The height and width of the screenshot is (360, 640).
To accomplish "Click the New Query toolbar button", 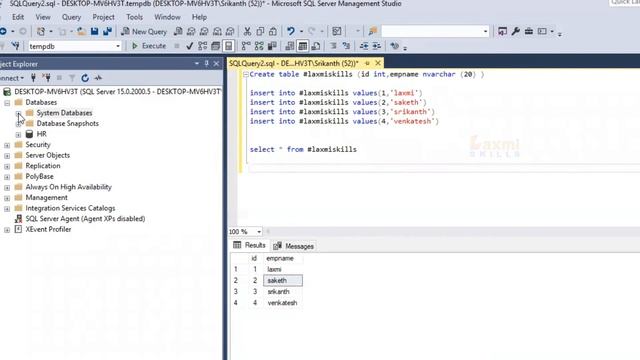I will click(144, 31).
